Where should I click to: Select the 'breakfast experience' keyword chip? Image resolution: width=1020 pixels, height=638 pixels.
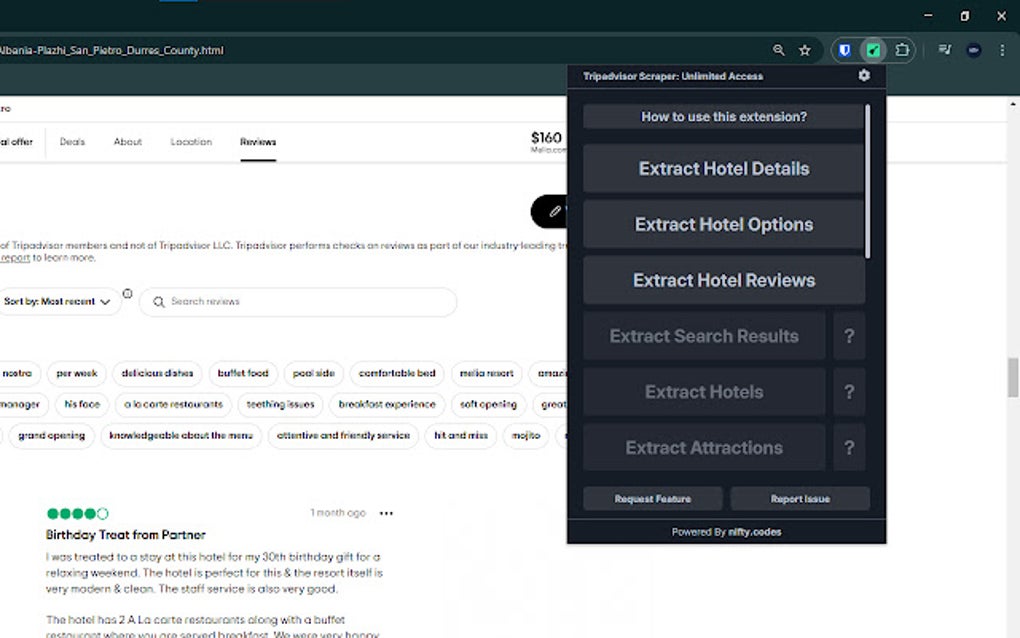(386, 405)
